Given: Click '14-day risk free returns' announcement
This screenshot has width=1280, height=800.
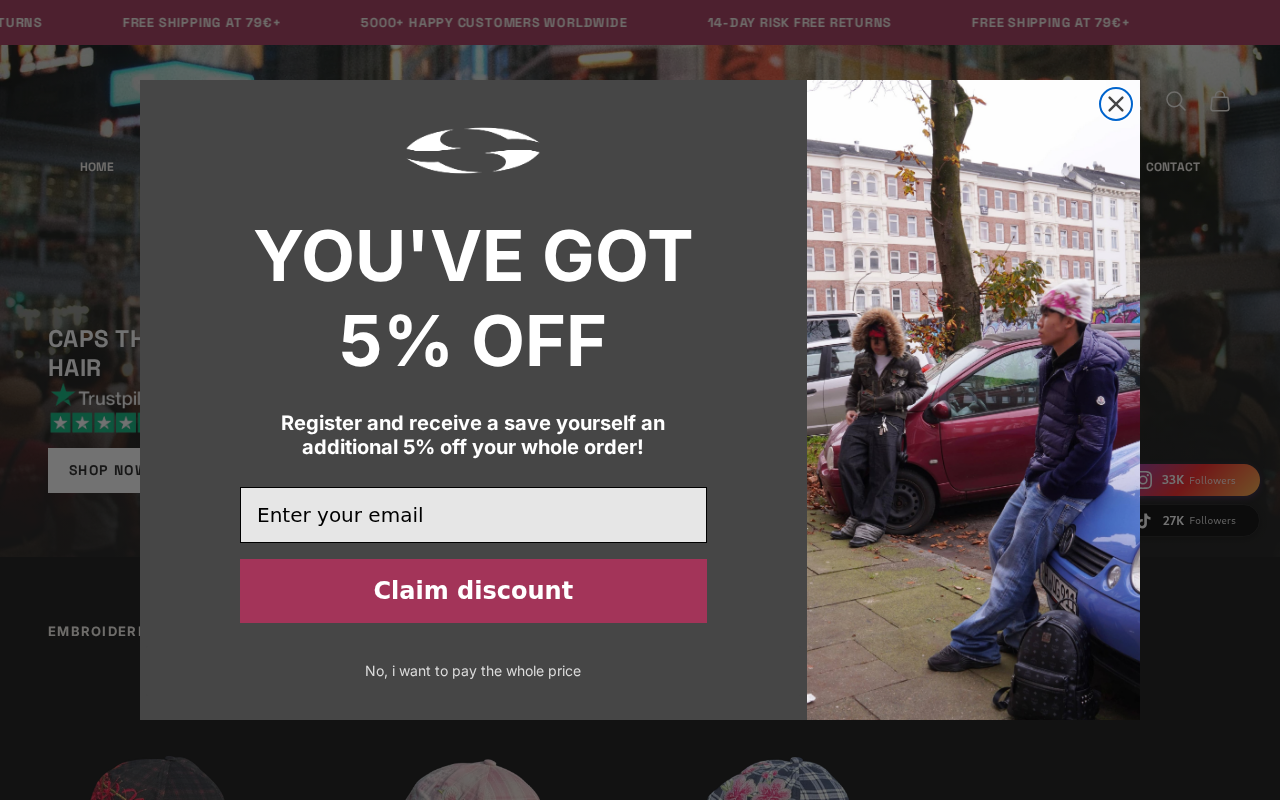Looking at the screenshot, I should (x=799, y=23).
